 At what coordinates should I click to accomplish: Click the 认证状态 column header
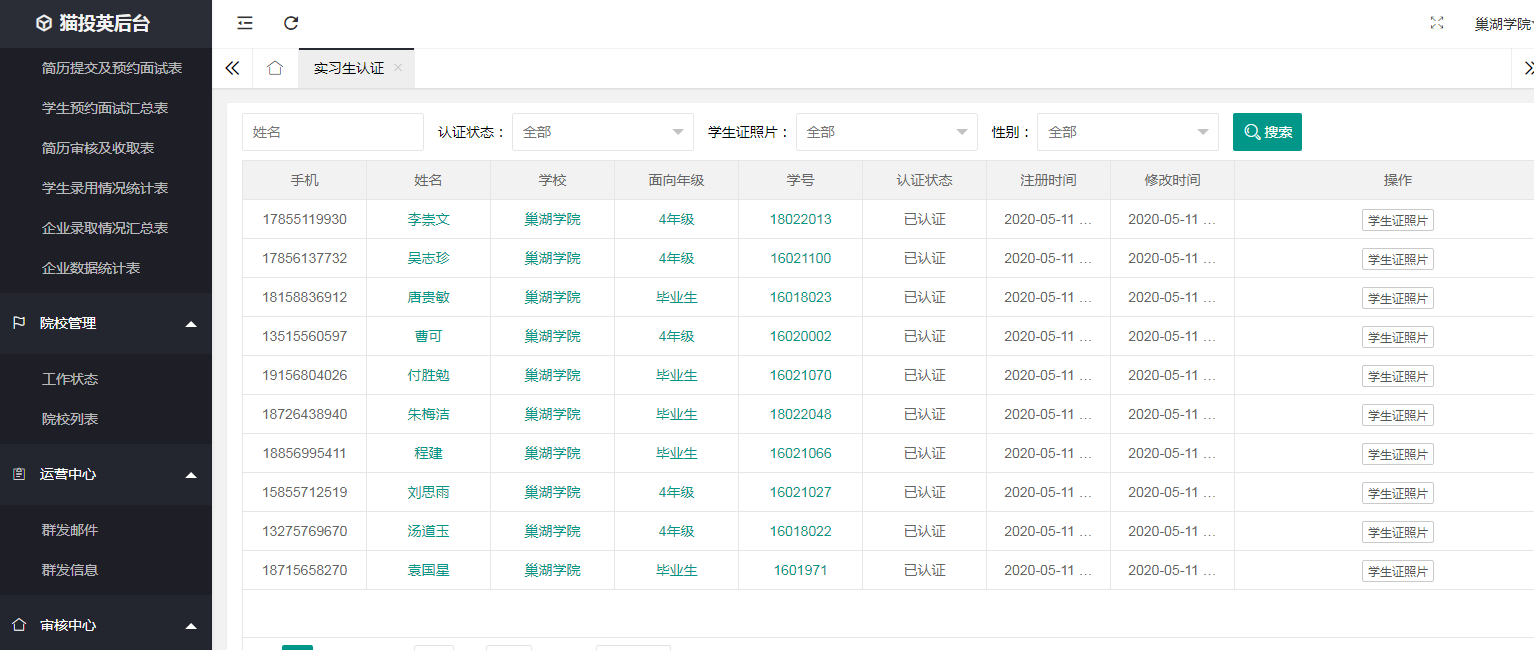pyautogui.click(x=924, y=180)
